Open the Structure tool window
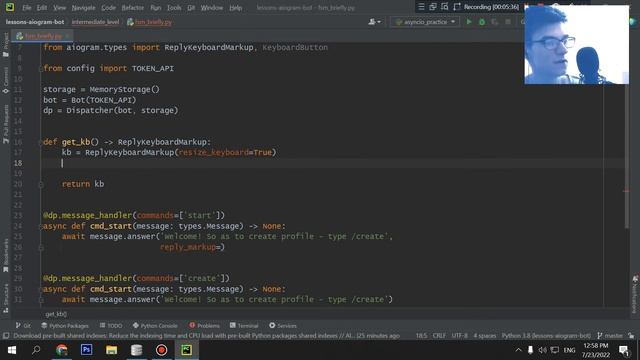The height and width of the screenshot is (360, 640). click(x=6, y=298)
